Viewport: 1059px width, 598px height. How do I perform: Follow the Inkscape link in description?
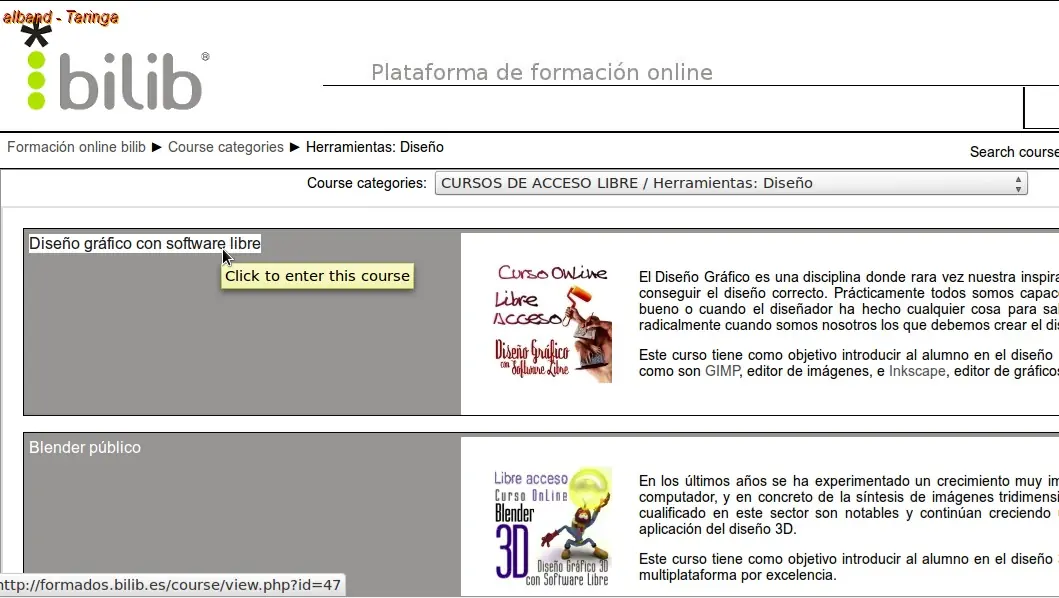(917, 371)
